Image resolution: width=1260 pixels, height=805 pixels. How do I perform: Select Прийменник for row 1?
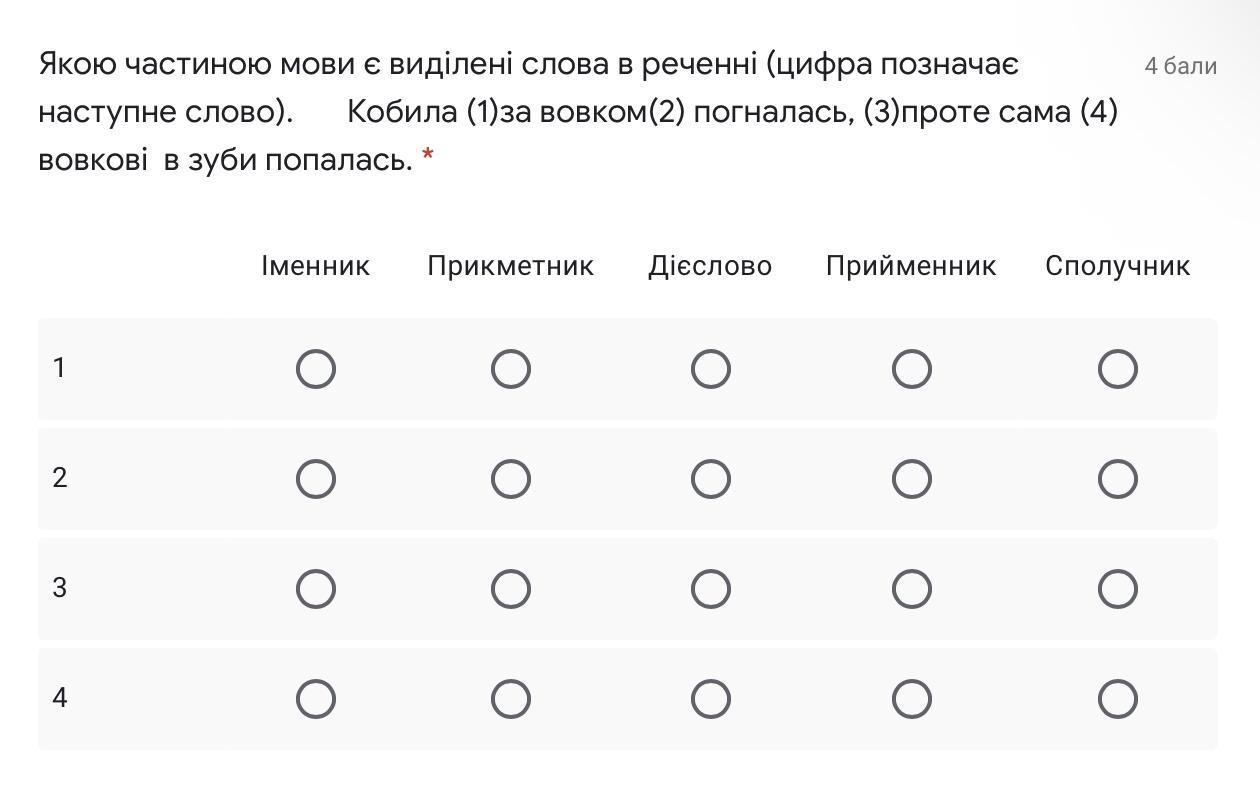tap(911, 369)
